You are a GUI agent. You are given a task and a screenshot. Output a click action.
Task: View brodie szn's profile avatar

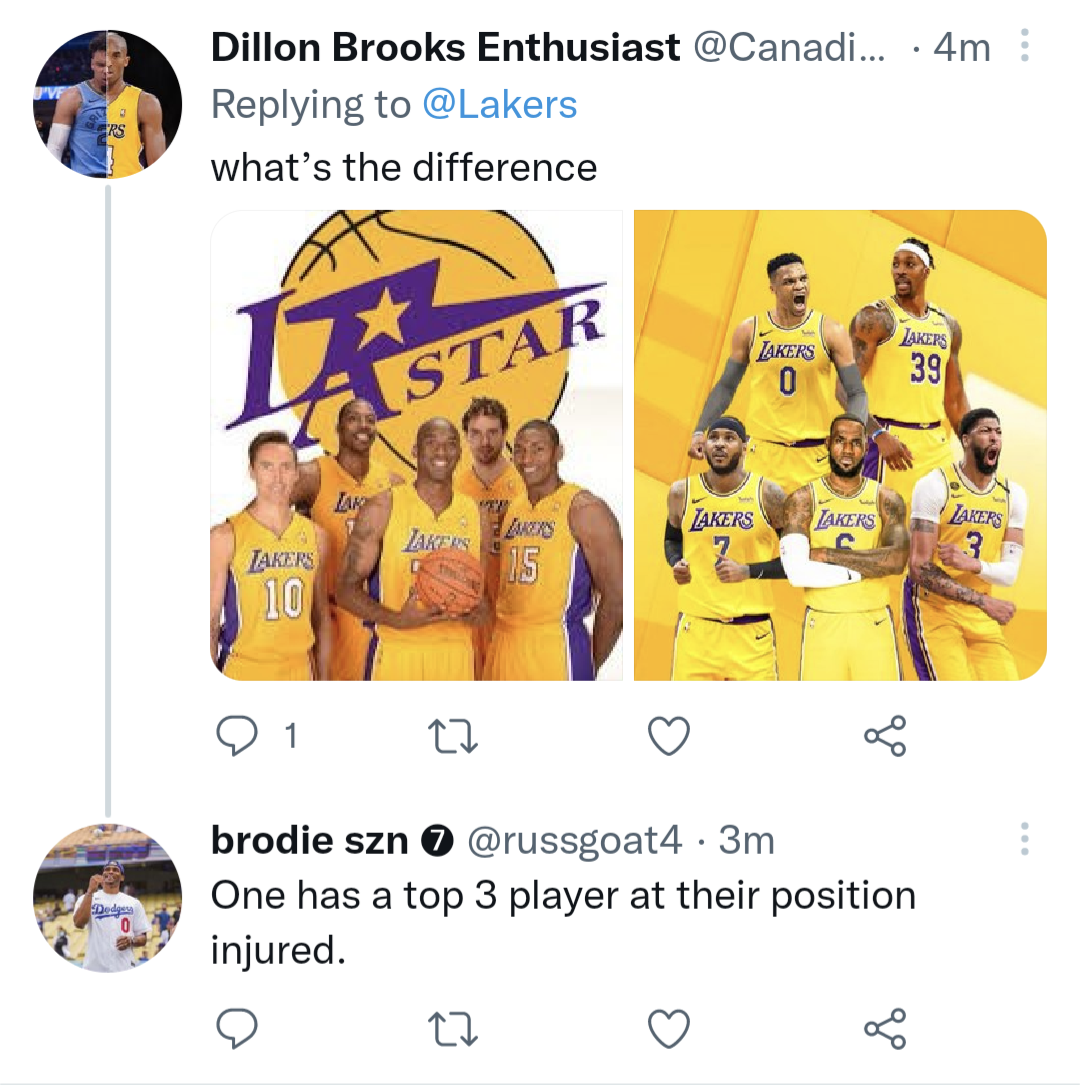[106, 899]
